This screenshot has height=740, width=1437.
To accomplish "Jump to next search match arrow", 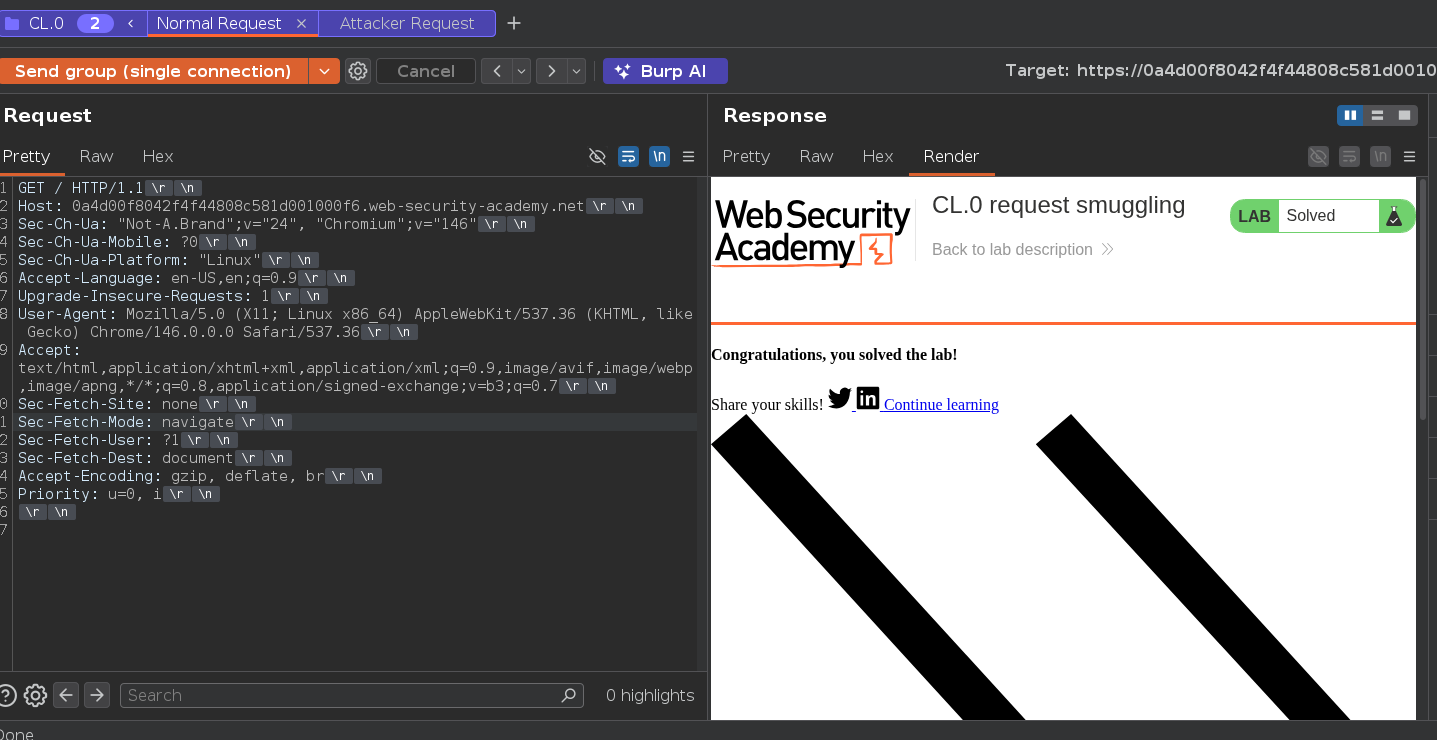I will coord(96,695).
